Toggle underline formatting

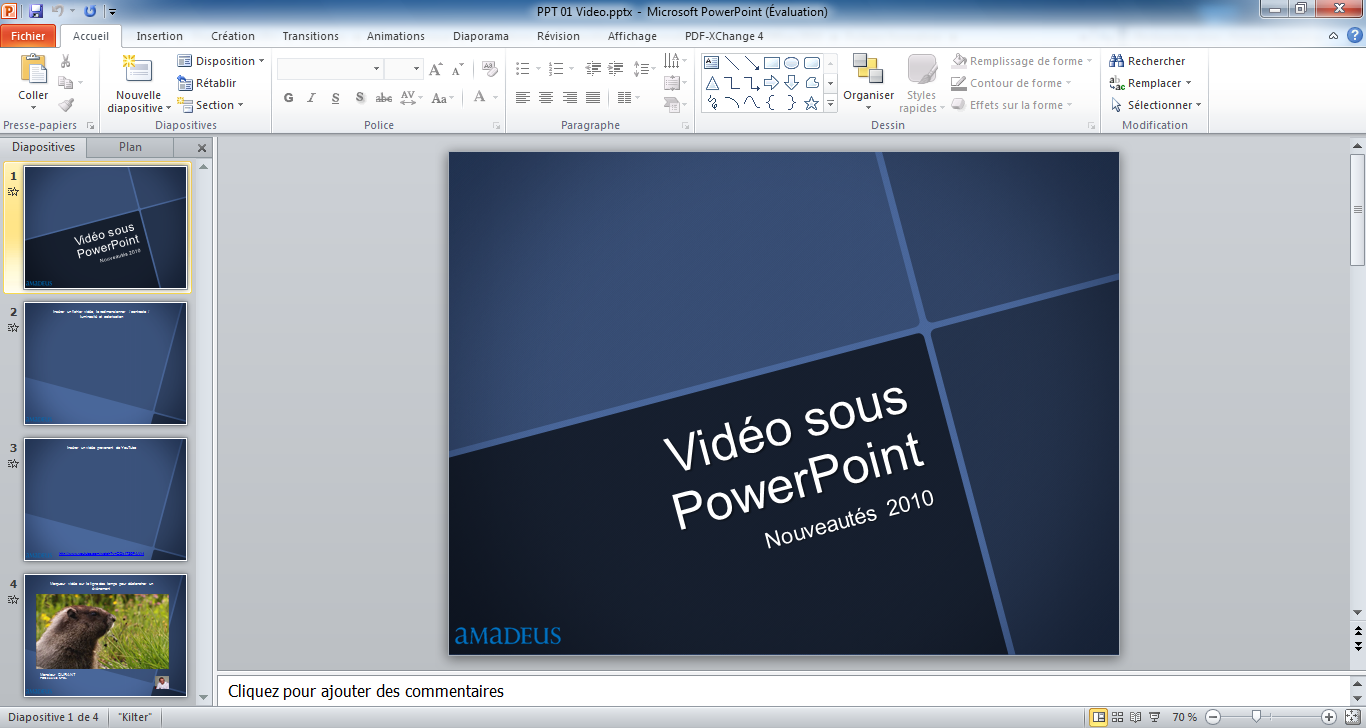[335, 98]
